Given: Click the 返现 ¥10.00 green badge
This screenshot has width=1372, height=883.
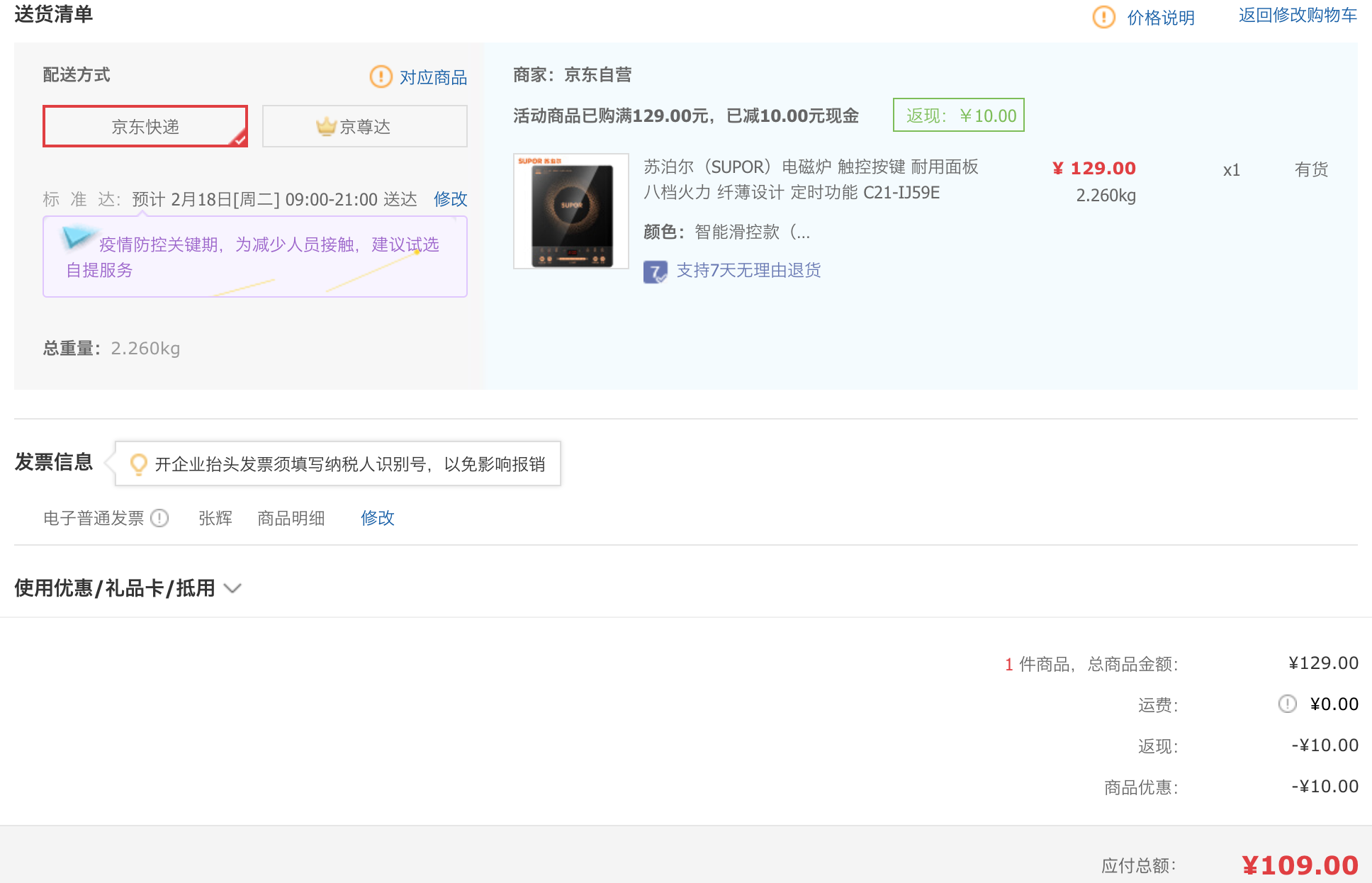Looking at the screenshot, I should (x=959, y=115).
